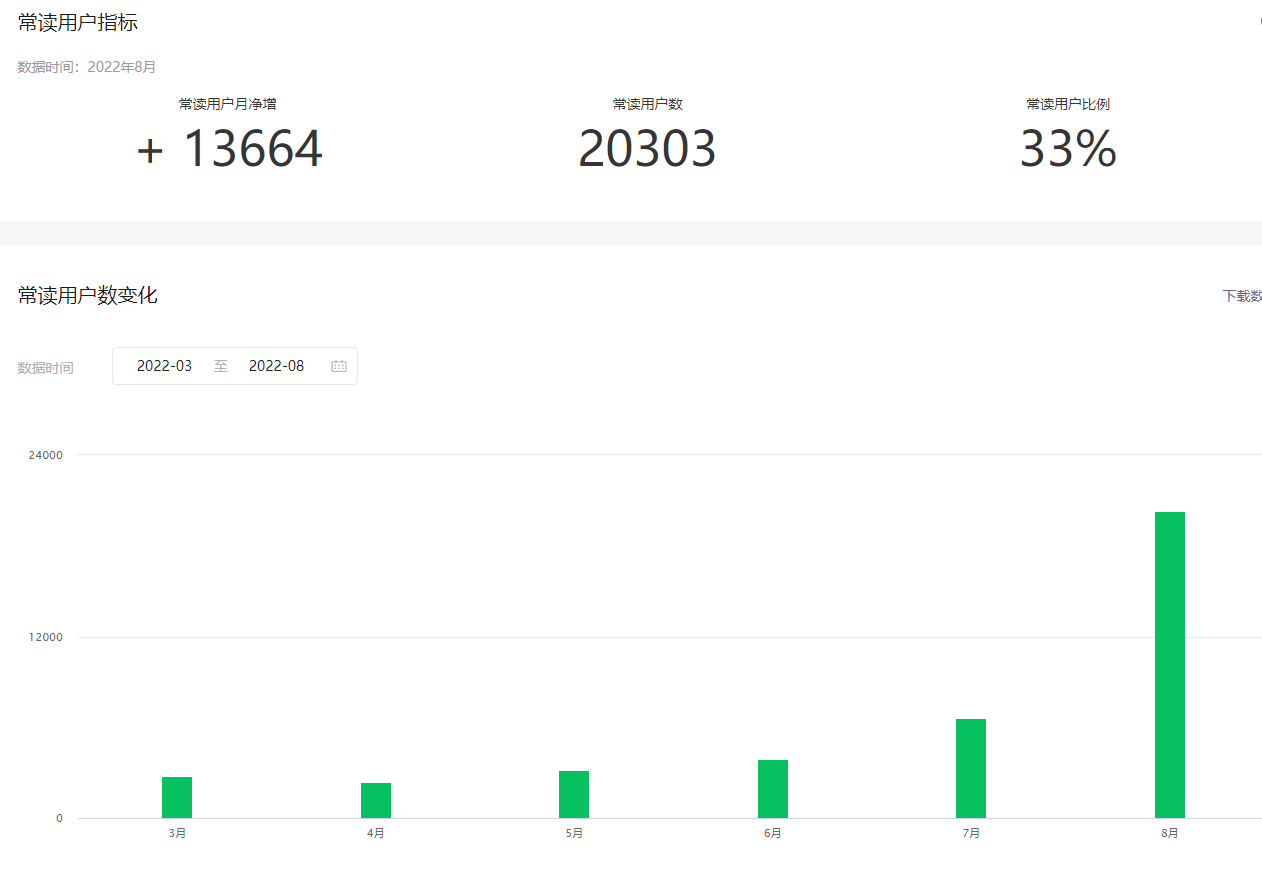
Task: Click the 12000 axis label
Action: click(46, 637)
